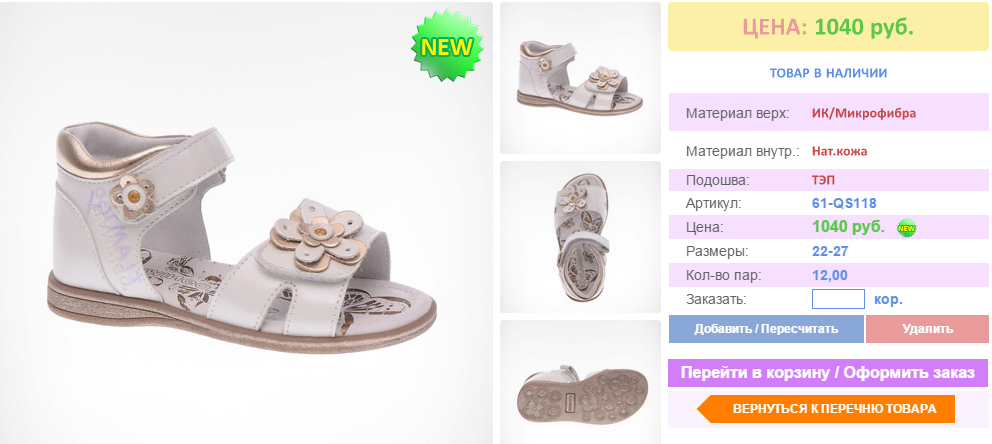Screen dimensions: 992x444
Task: Click the ТЭП sole value
Action: point(823,180)
